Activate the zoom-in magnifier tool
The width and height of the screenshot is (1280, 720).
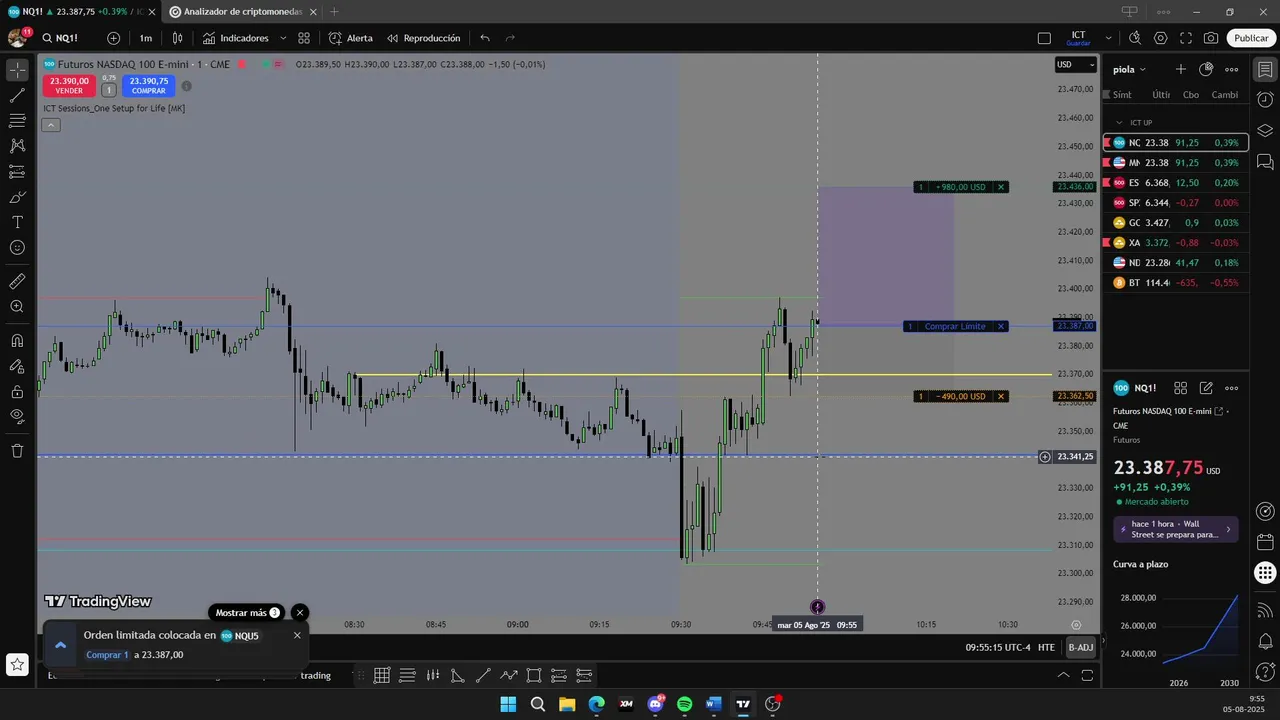[x=17, y=306]
